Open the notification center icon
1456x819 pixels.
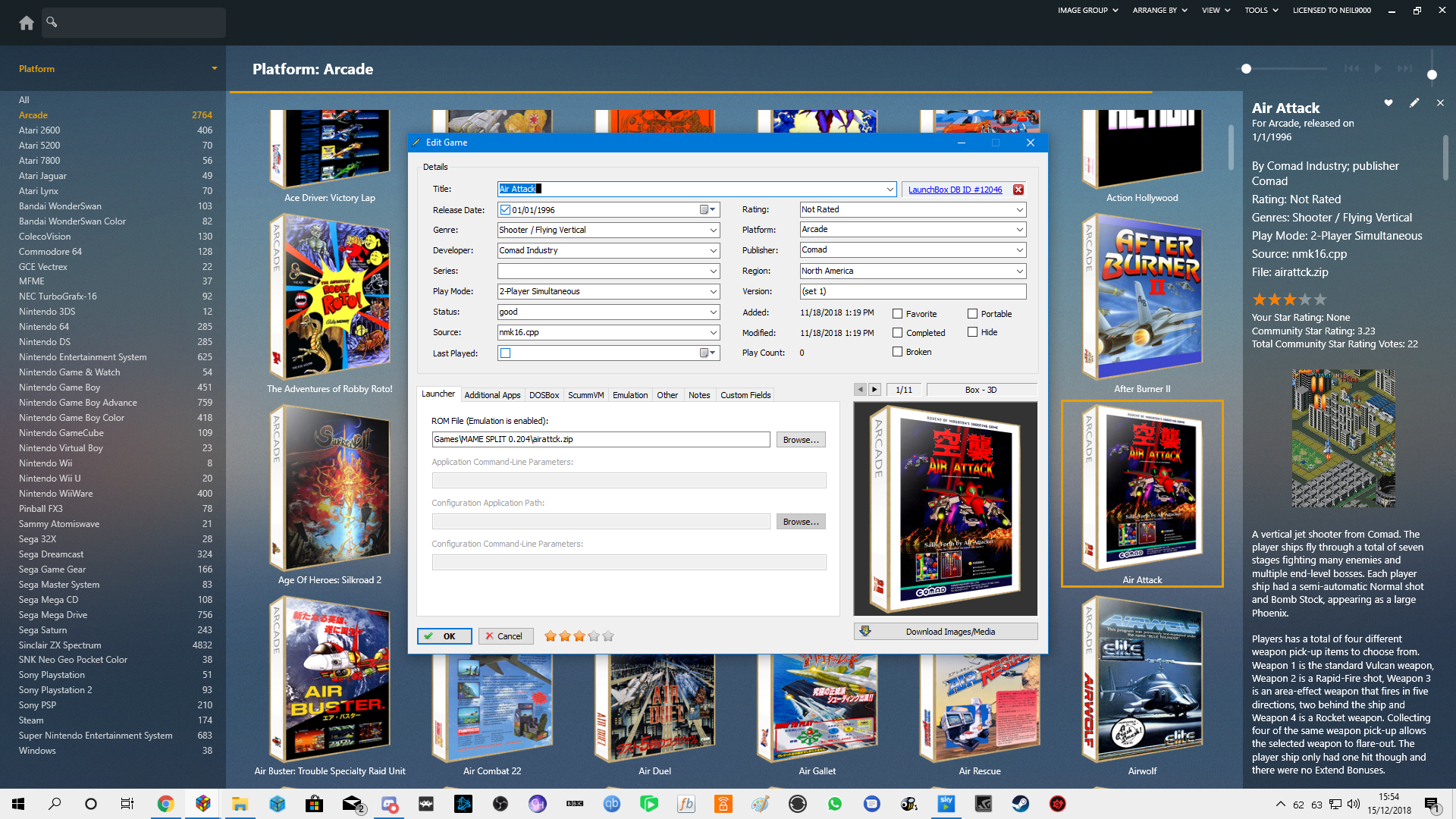pos(1432,805)
